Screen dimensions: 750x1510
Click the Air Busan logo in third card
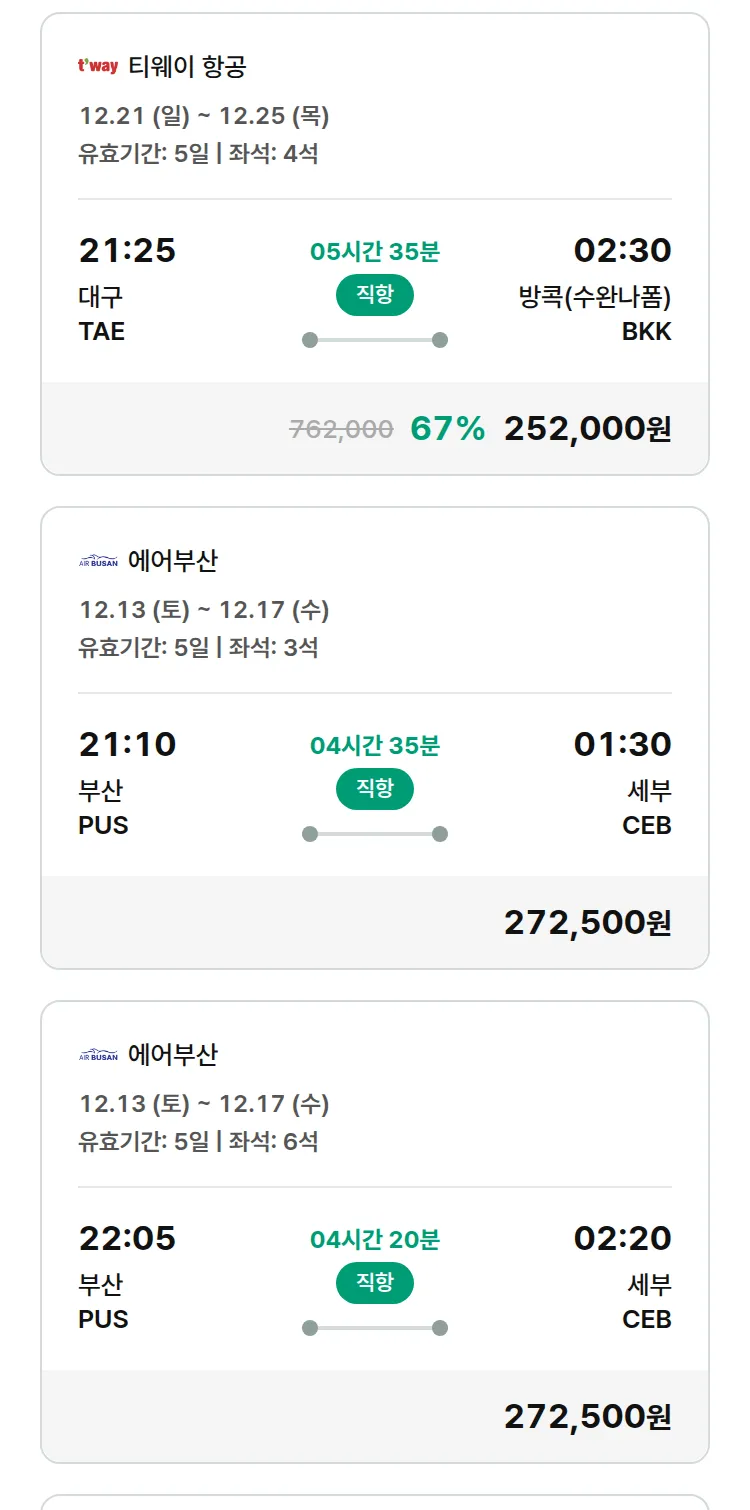98,1055
